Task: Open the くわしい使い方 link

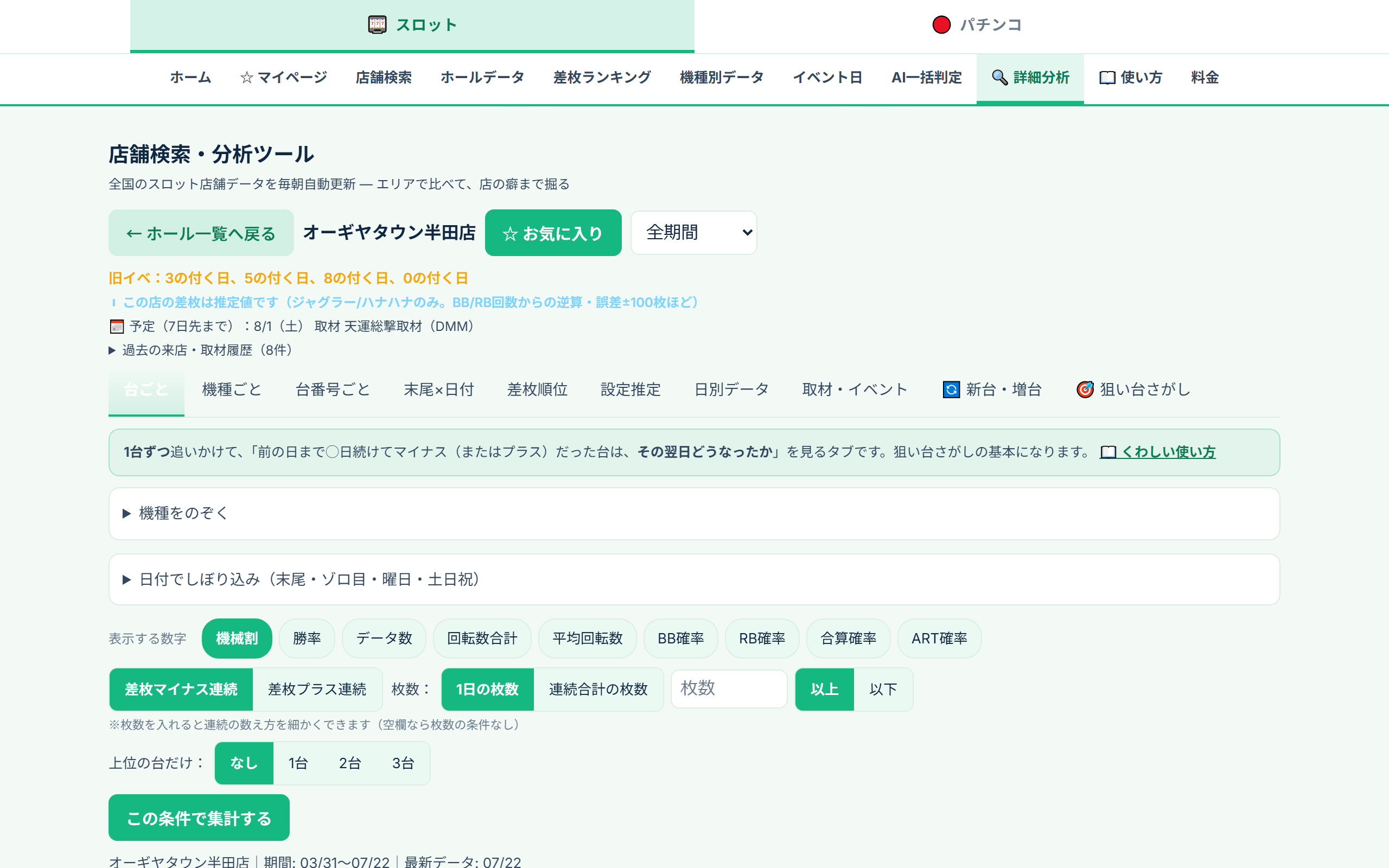Action: click(x=1158, y=452)
